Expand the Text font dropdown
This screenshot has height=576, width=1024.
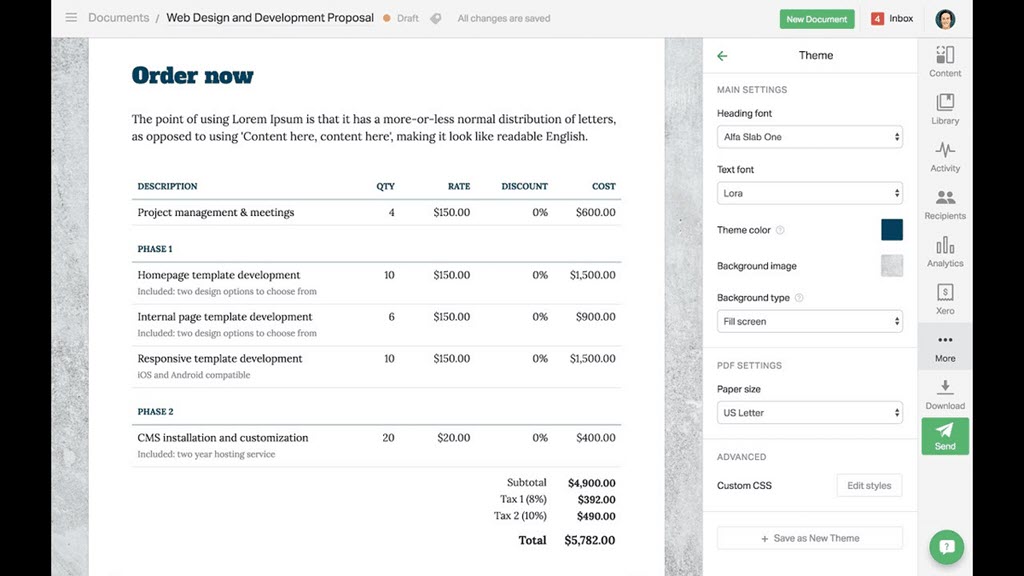[x=810, y=193]
